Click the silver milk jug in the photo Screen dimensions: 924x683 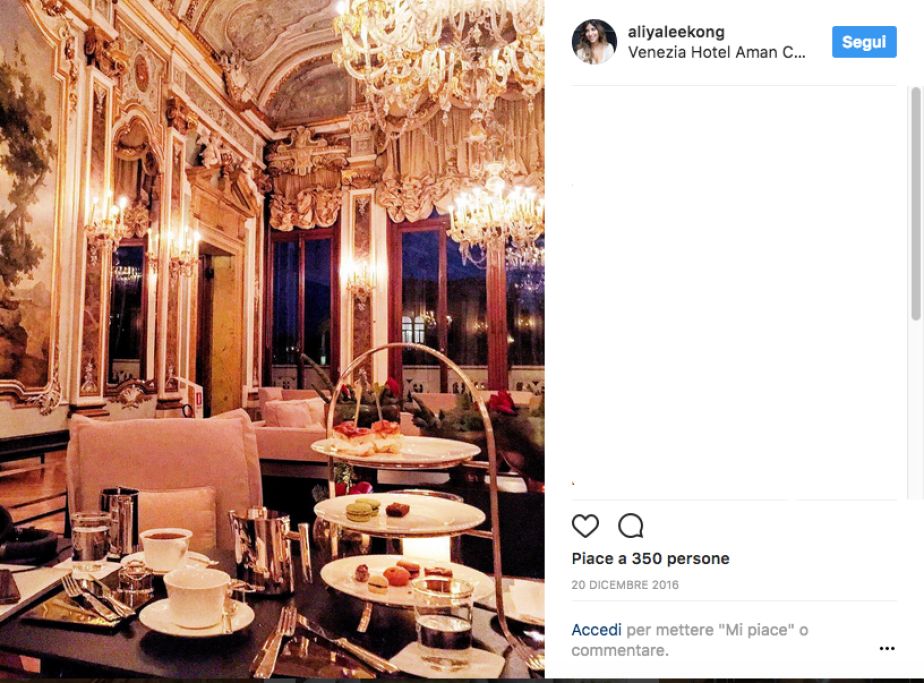coord(268,549)
